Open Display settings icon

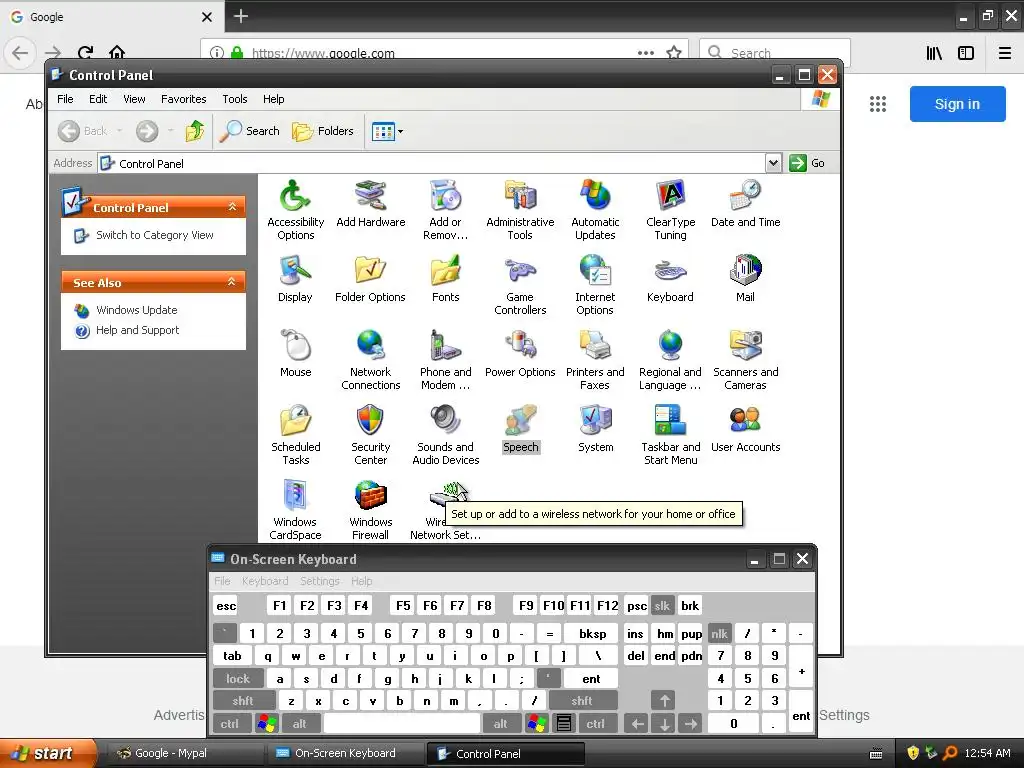click(295, 278)
